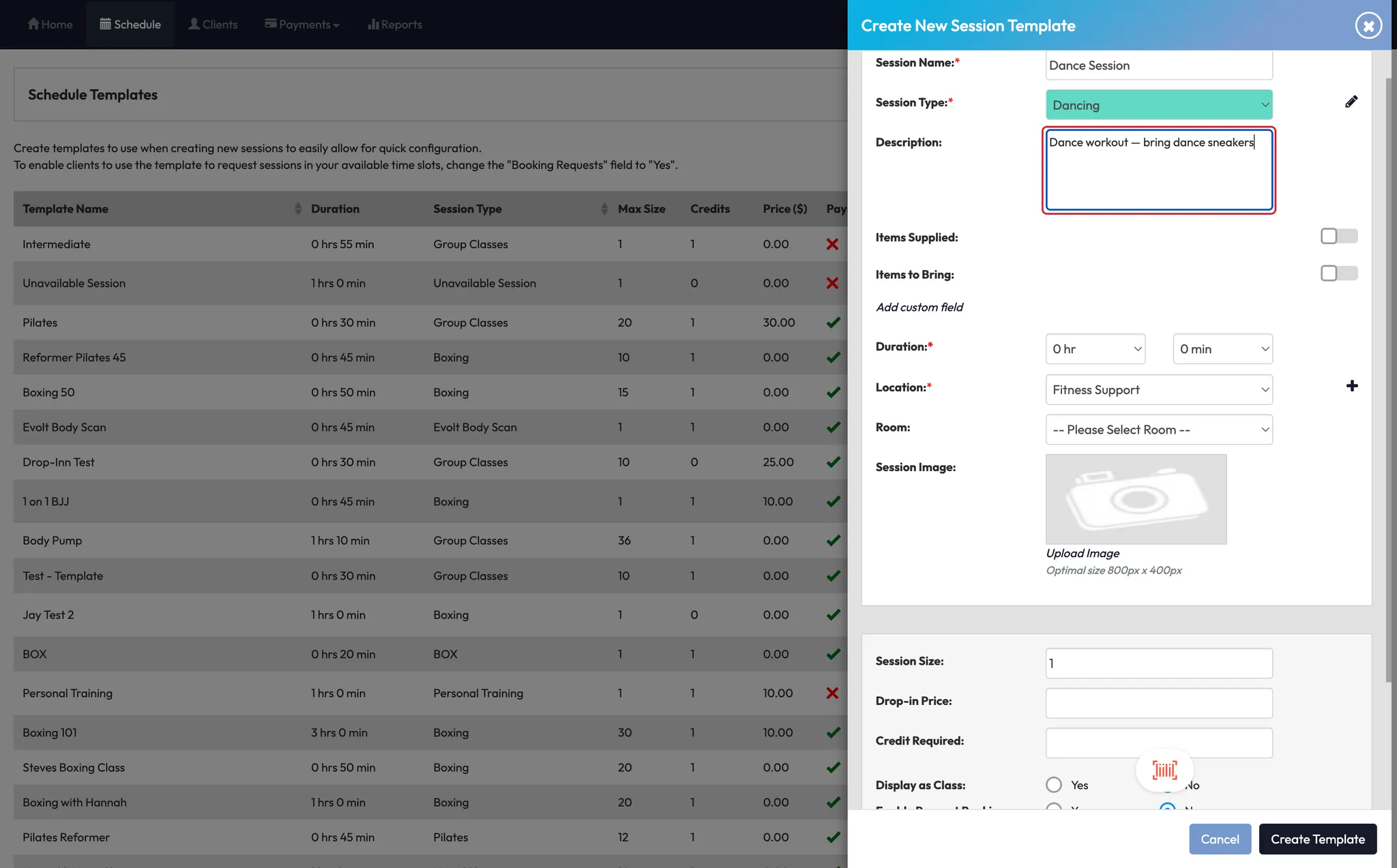Viewport: 1397px width, 868px height.
Task: Close the Create New Session Template panel
Action: click(x=1368, y=26)
